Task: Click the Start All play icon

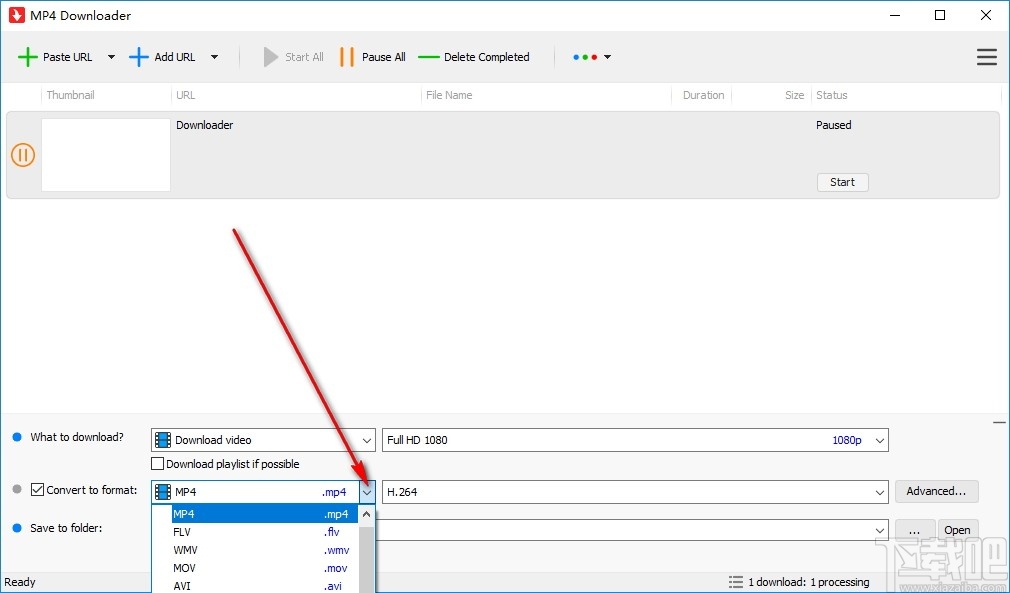Action: 271,57
